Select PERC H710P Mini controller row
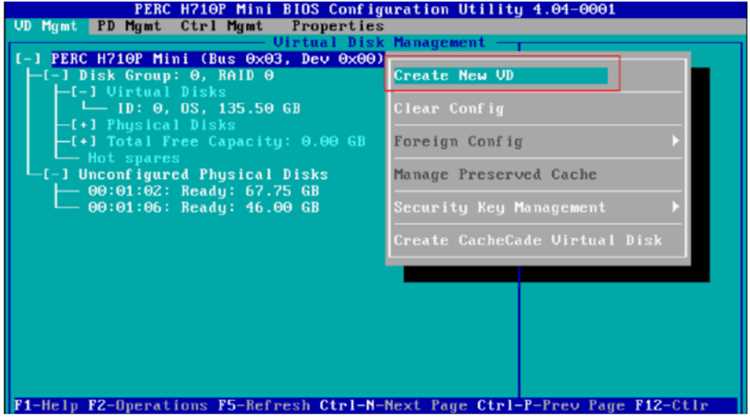This screenshot has width=750, height=420. 218,59
